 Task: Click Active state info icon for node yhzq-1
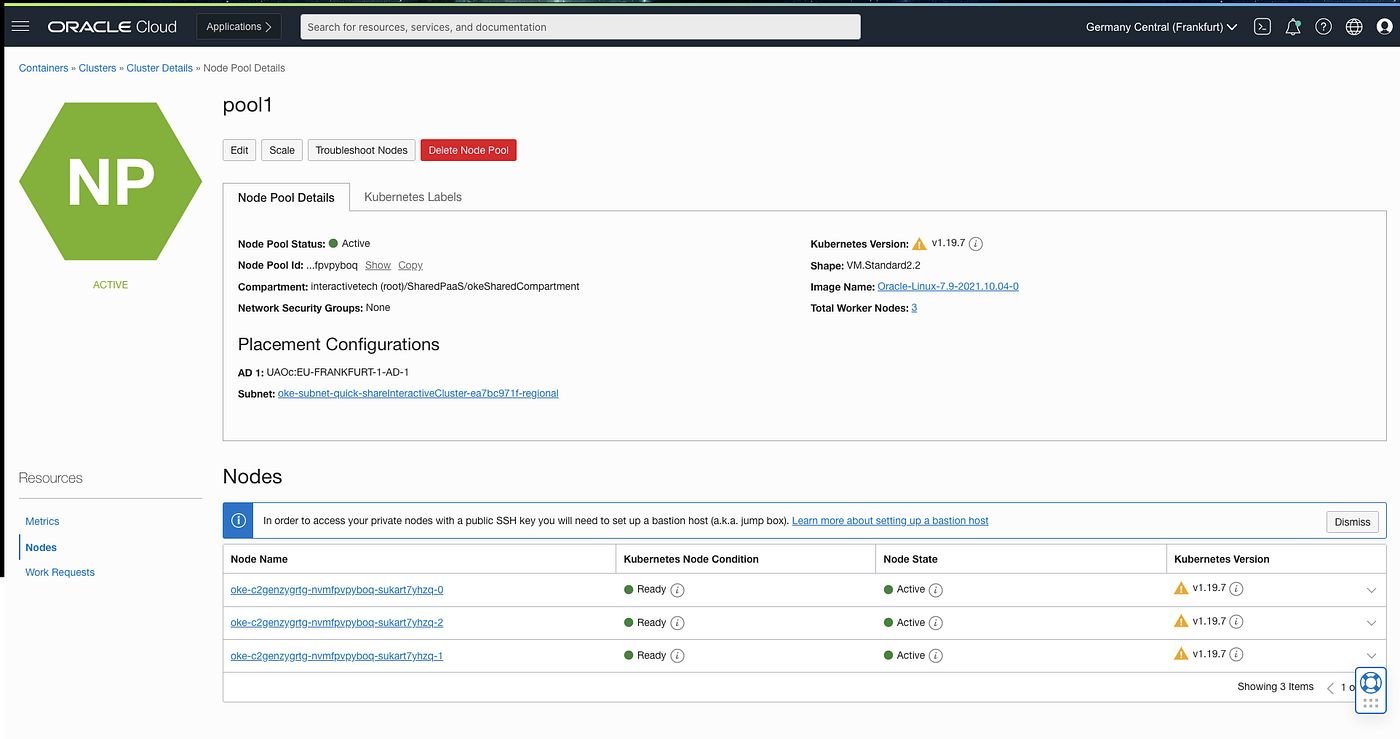click(x=936, y=656)
